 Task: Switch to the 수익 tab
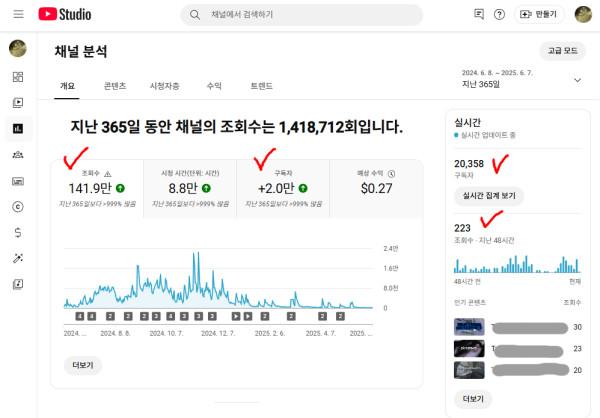coord(214,86)
